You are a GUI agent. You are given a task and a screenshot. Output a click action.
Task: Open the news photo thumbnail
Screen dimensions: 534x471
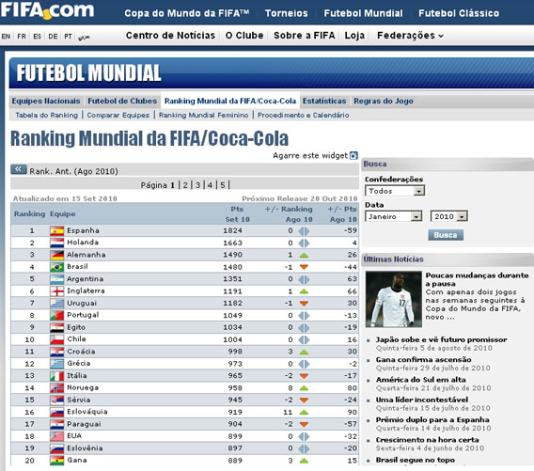pos(393,299)
